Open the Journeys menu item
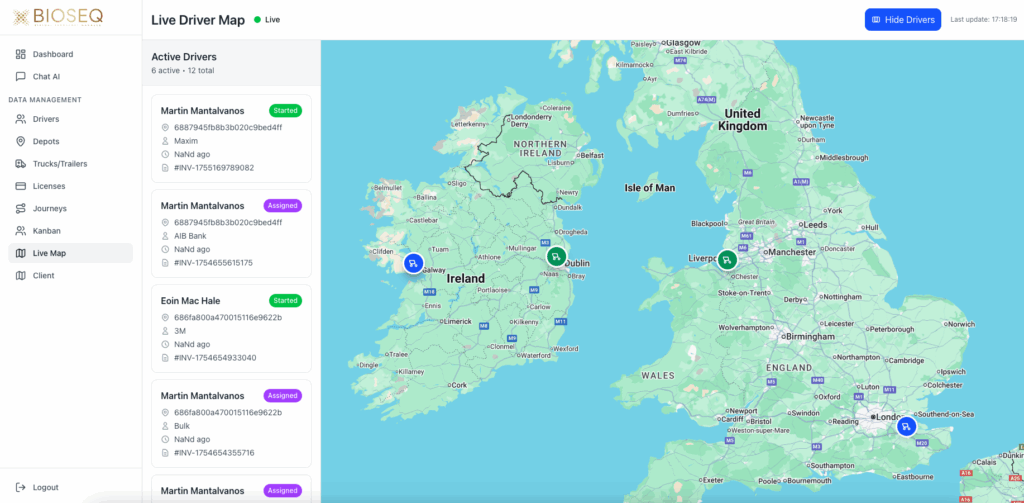Screen dimensions: 1024x503 pyautogui.click(x=49, y=209)
